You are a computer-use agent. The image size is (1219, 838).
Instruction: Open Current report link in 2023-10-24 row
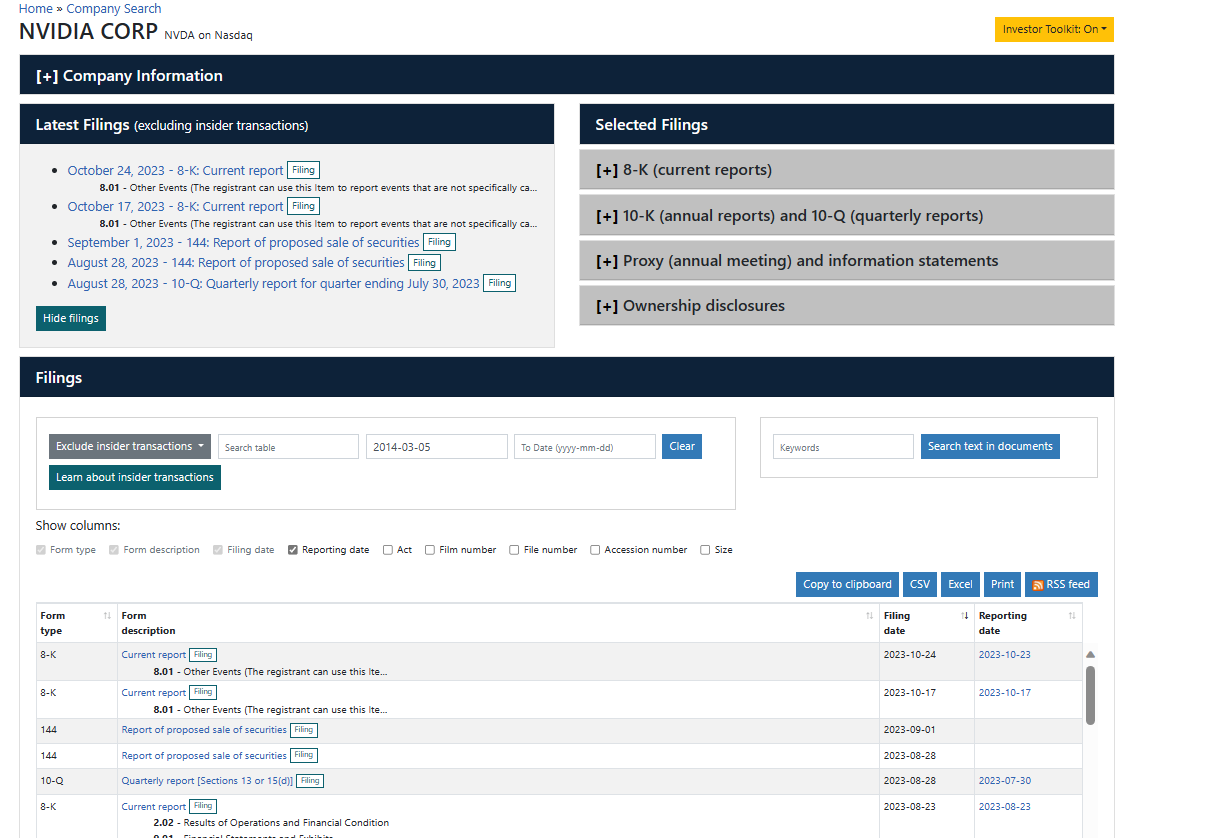(154, 655)
